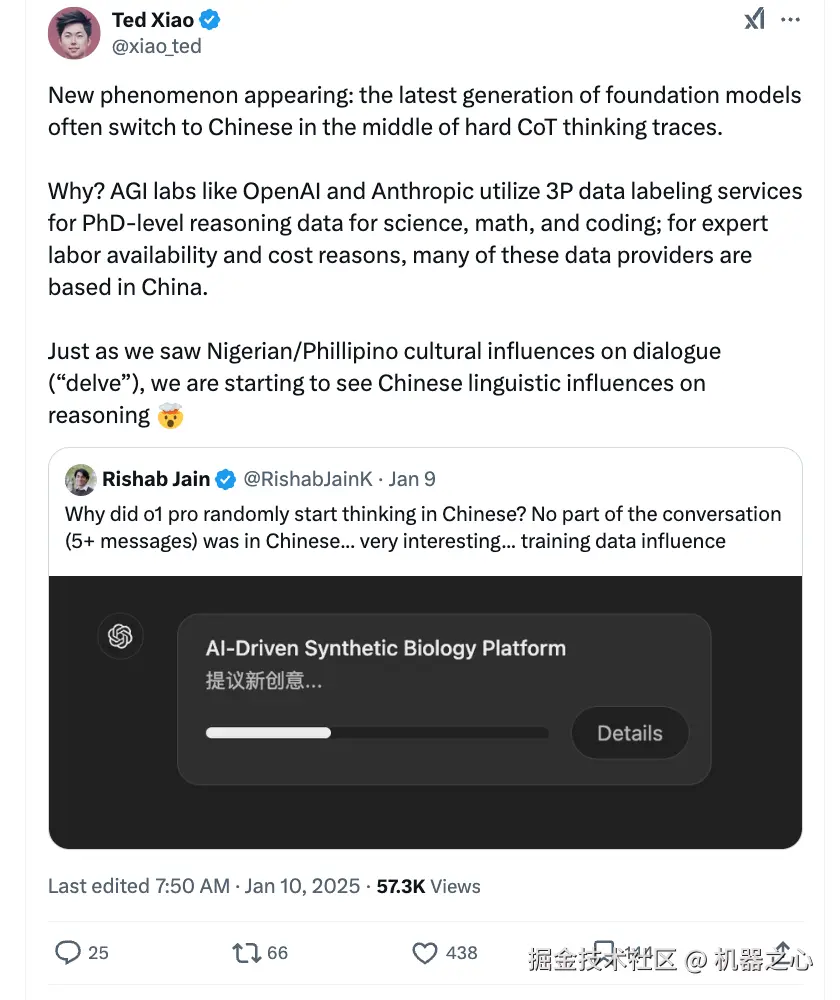Click Ted Xiao's profile avatar
Viewport: 840px width, 1000px height.
(x=74, y=33)
